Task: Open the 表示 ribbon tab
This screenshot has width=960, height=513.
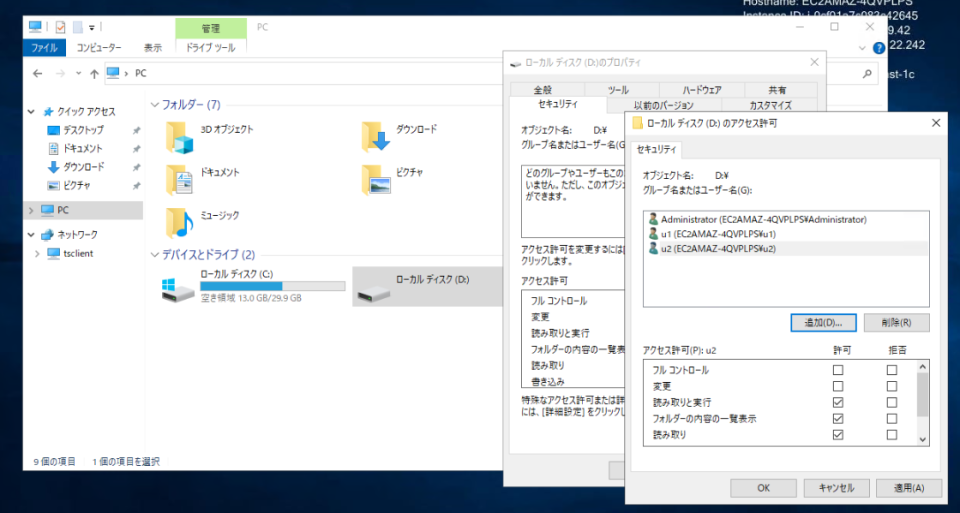Action: (153, 48)
